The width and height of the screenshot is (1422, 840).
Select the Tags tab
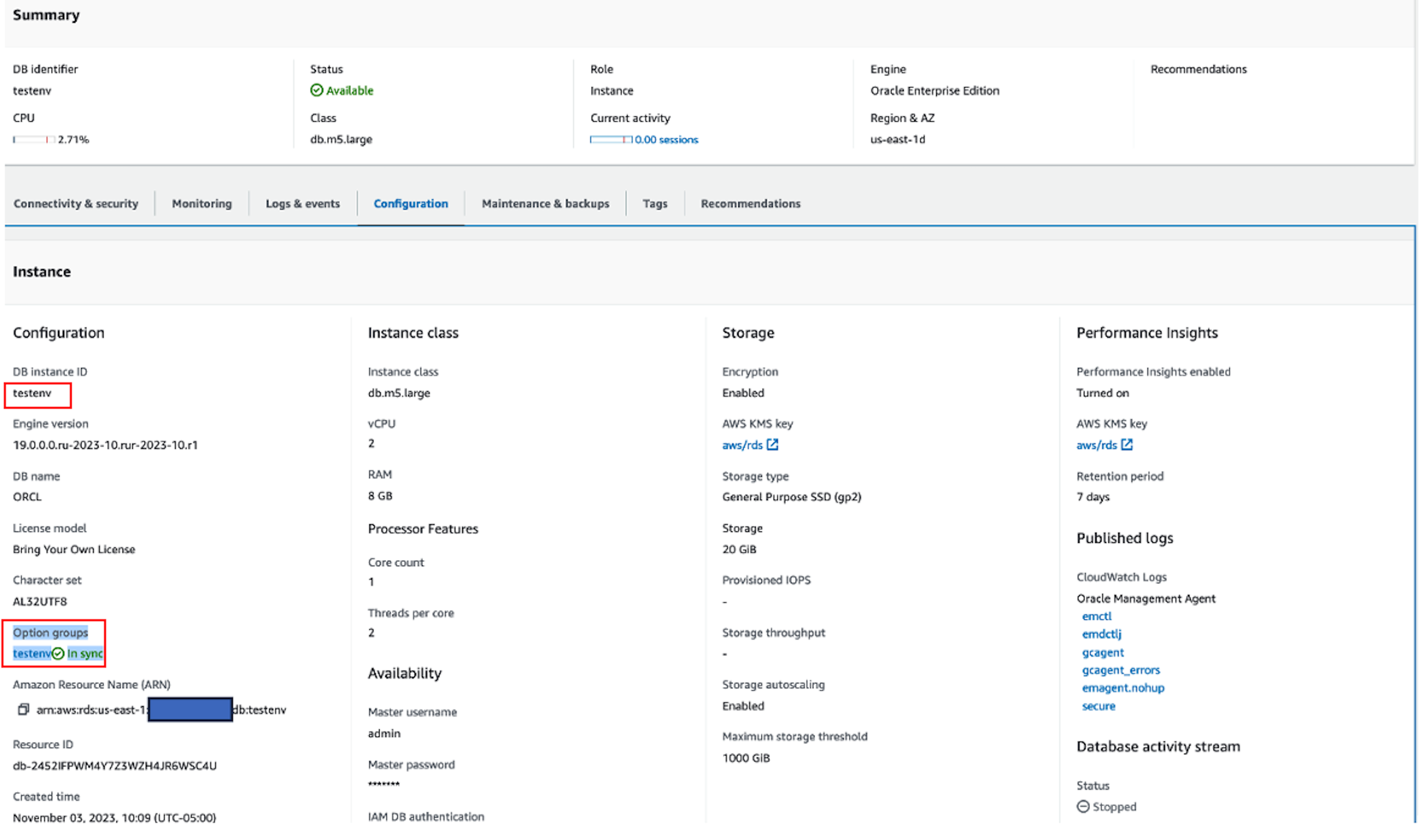pyautogui.click(x=655, y=204)
